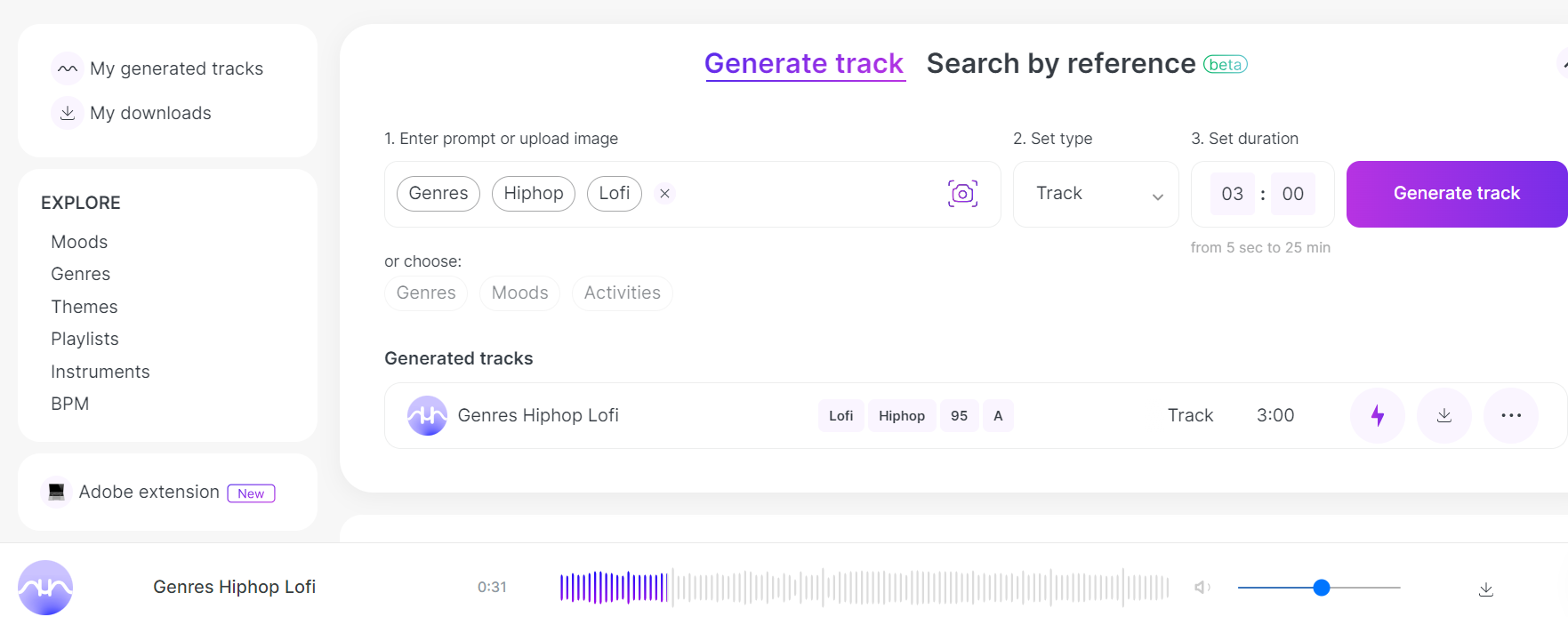
Task: Open the Track type dropdown
Action: click(x=1096, y=194)
